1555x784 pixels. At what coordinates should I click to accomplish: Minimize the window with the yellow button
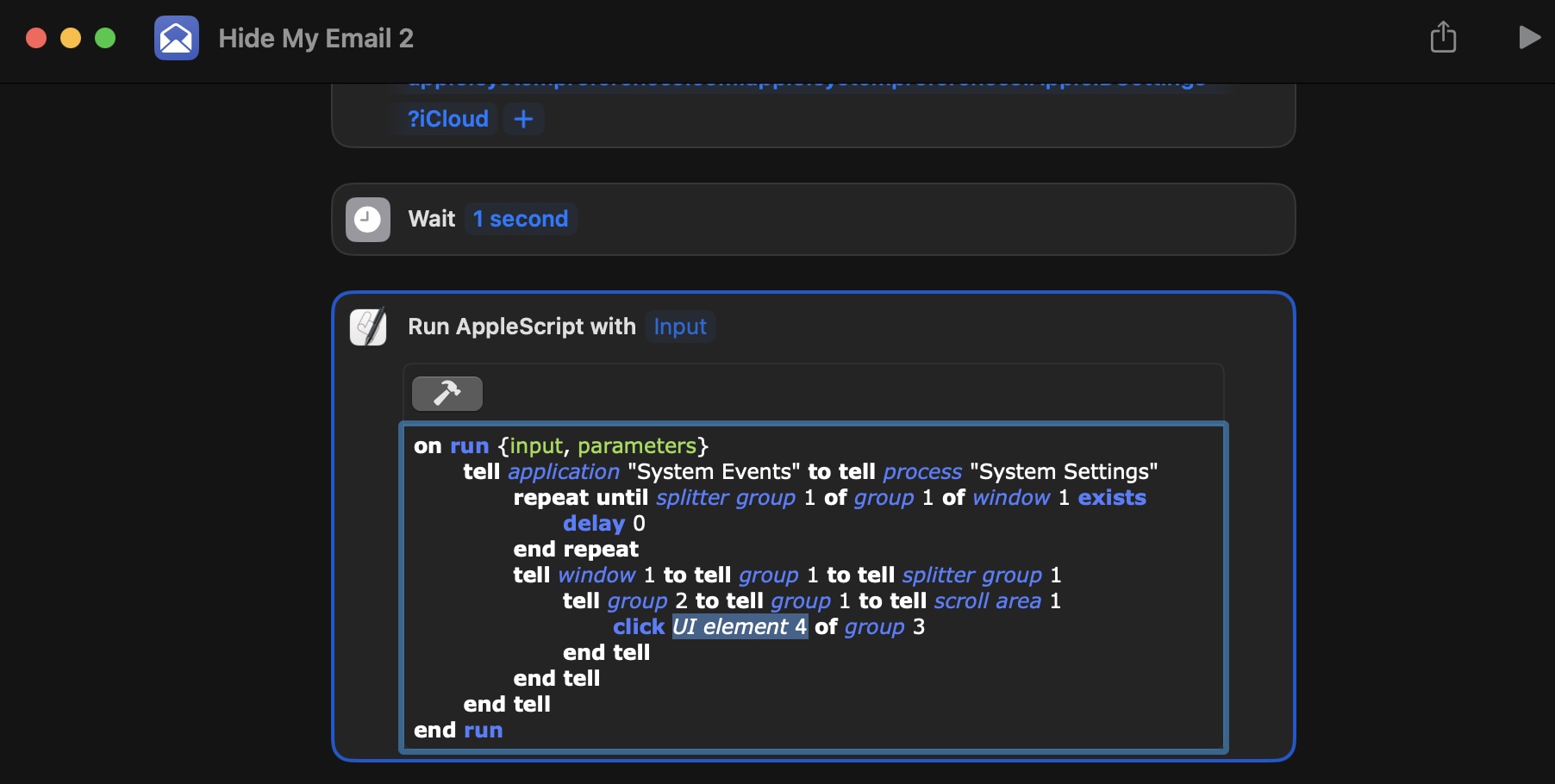(x=71, y=38)
